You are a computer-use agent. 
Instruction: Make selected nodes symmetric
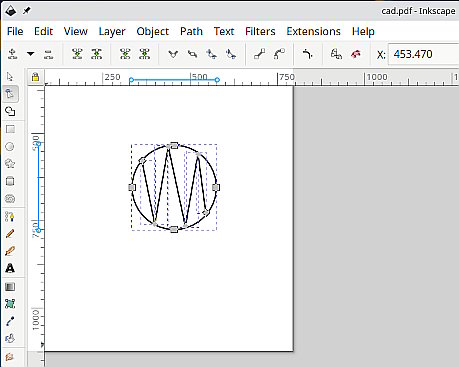point(212,54)
